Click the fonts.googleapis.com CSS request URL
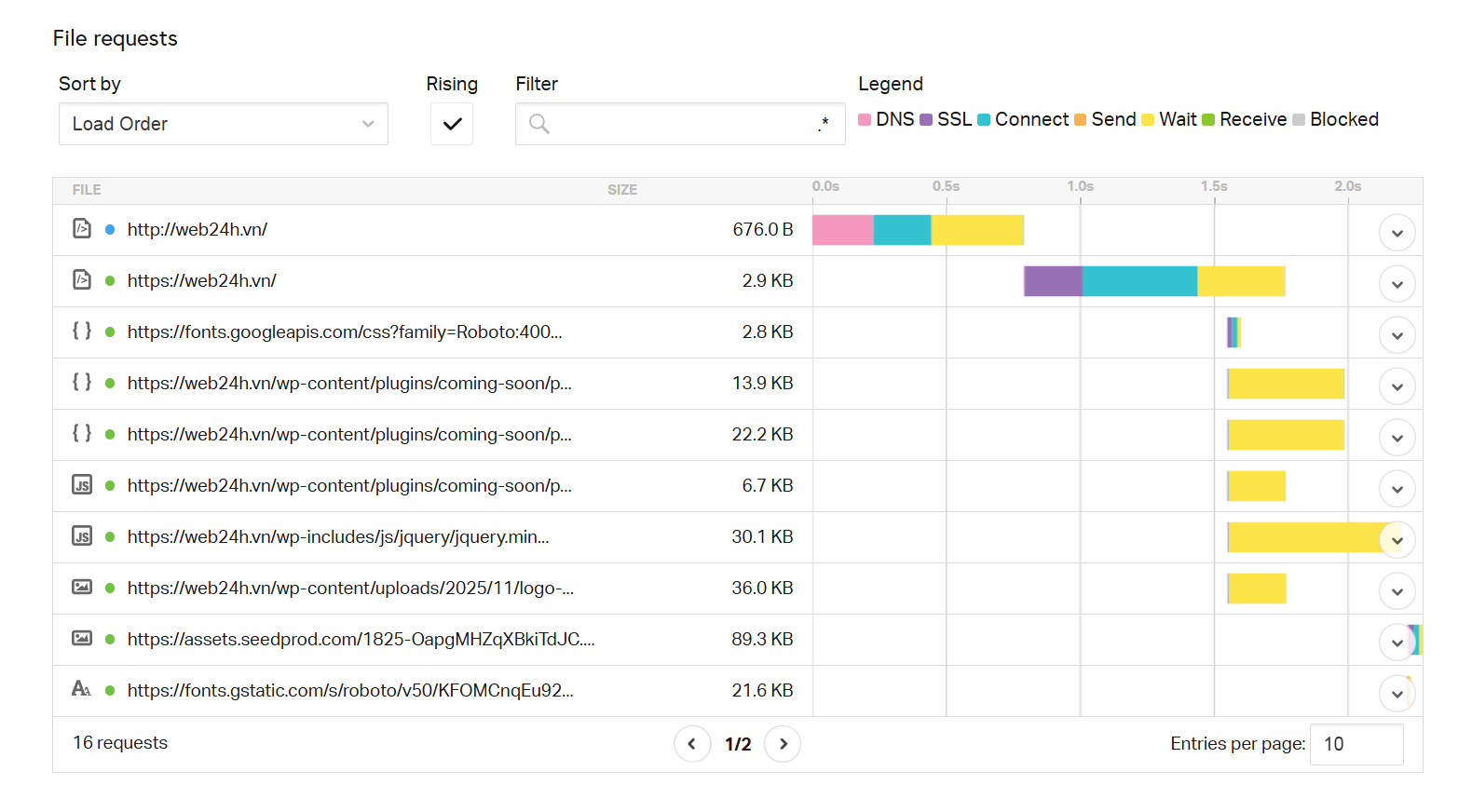Image resolution: width=1472 pixels, height=812 pixels. click(345, 332)
